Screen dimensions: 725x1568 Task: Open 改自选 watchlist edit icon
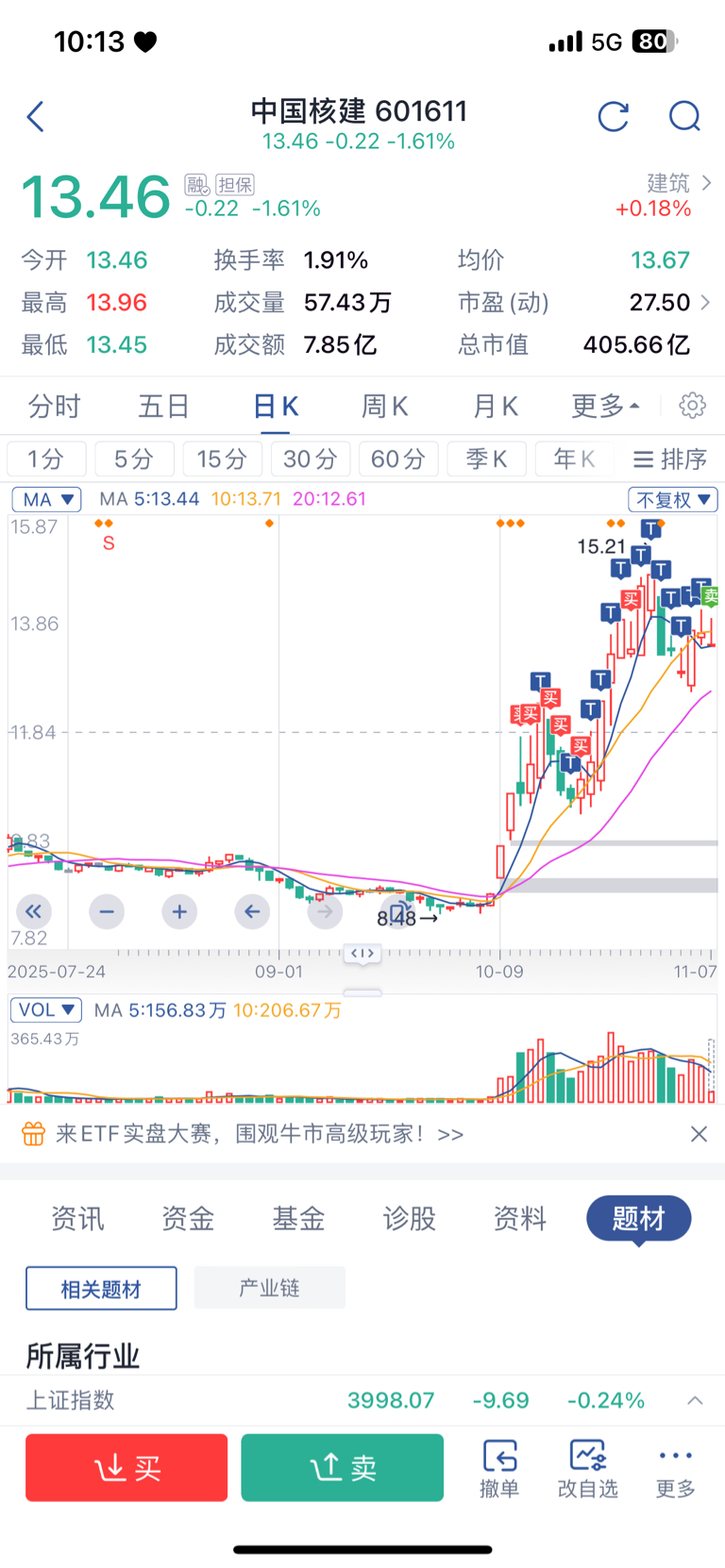pyautogui.click(x=587, y=1468)
